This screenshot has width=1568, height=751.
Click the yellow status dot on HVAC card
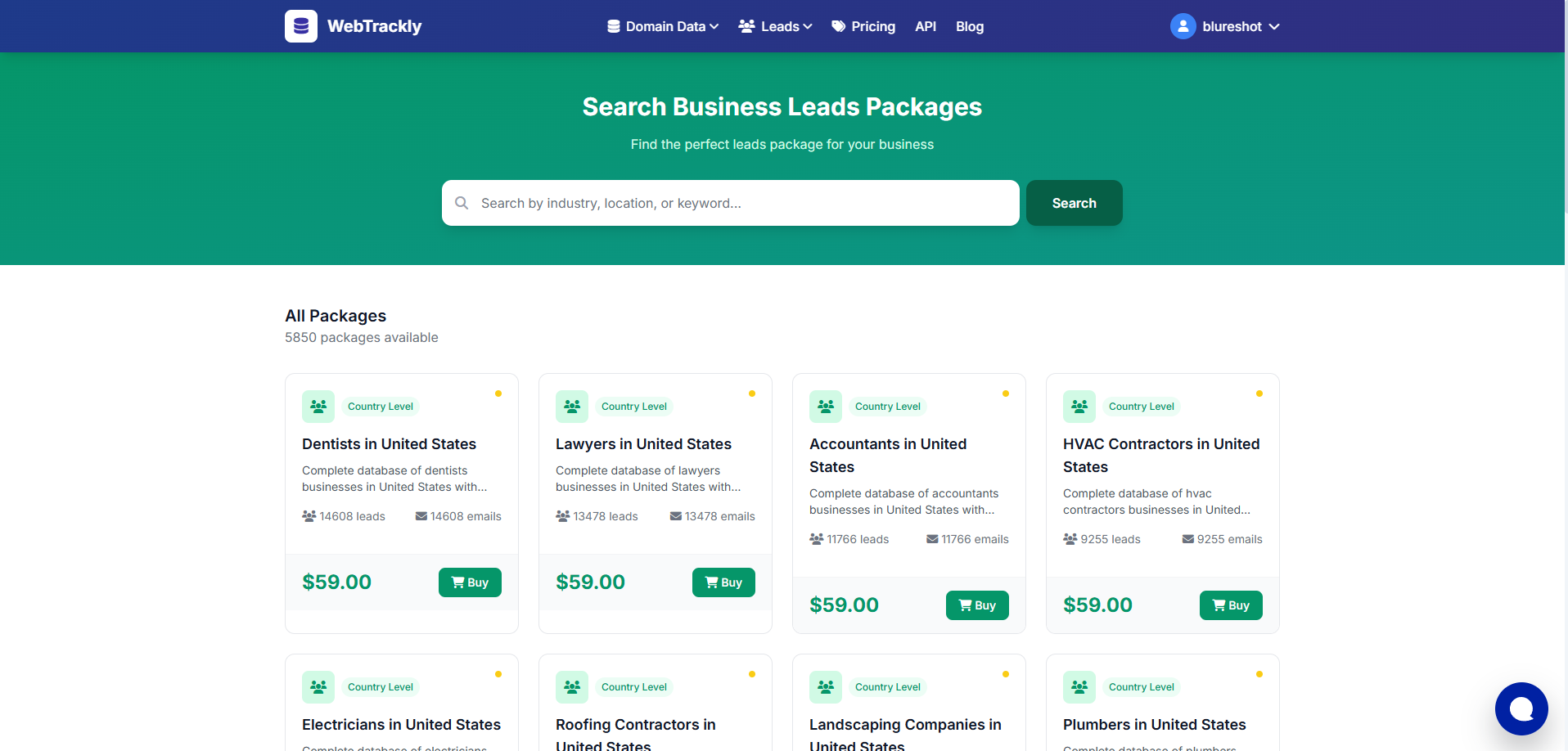(x=1259, y=393)
